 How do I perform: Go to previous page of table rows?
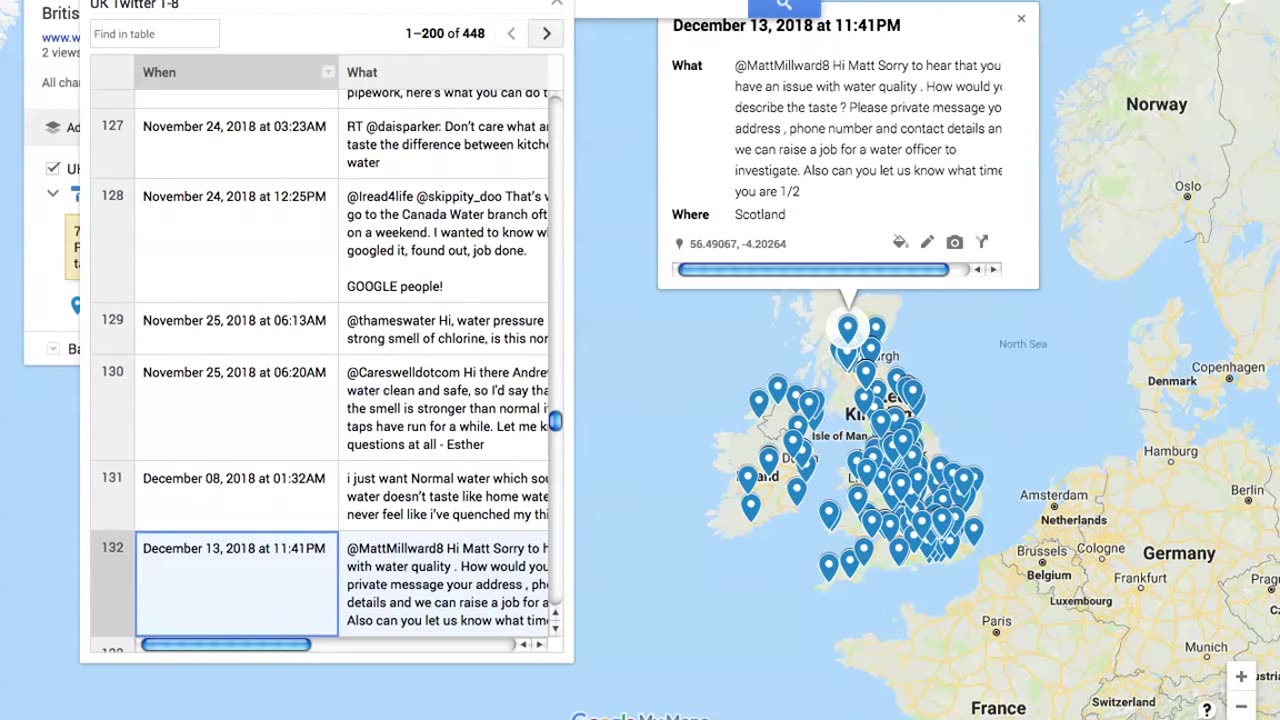click(511, 33)
